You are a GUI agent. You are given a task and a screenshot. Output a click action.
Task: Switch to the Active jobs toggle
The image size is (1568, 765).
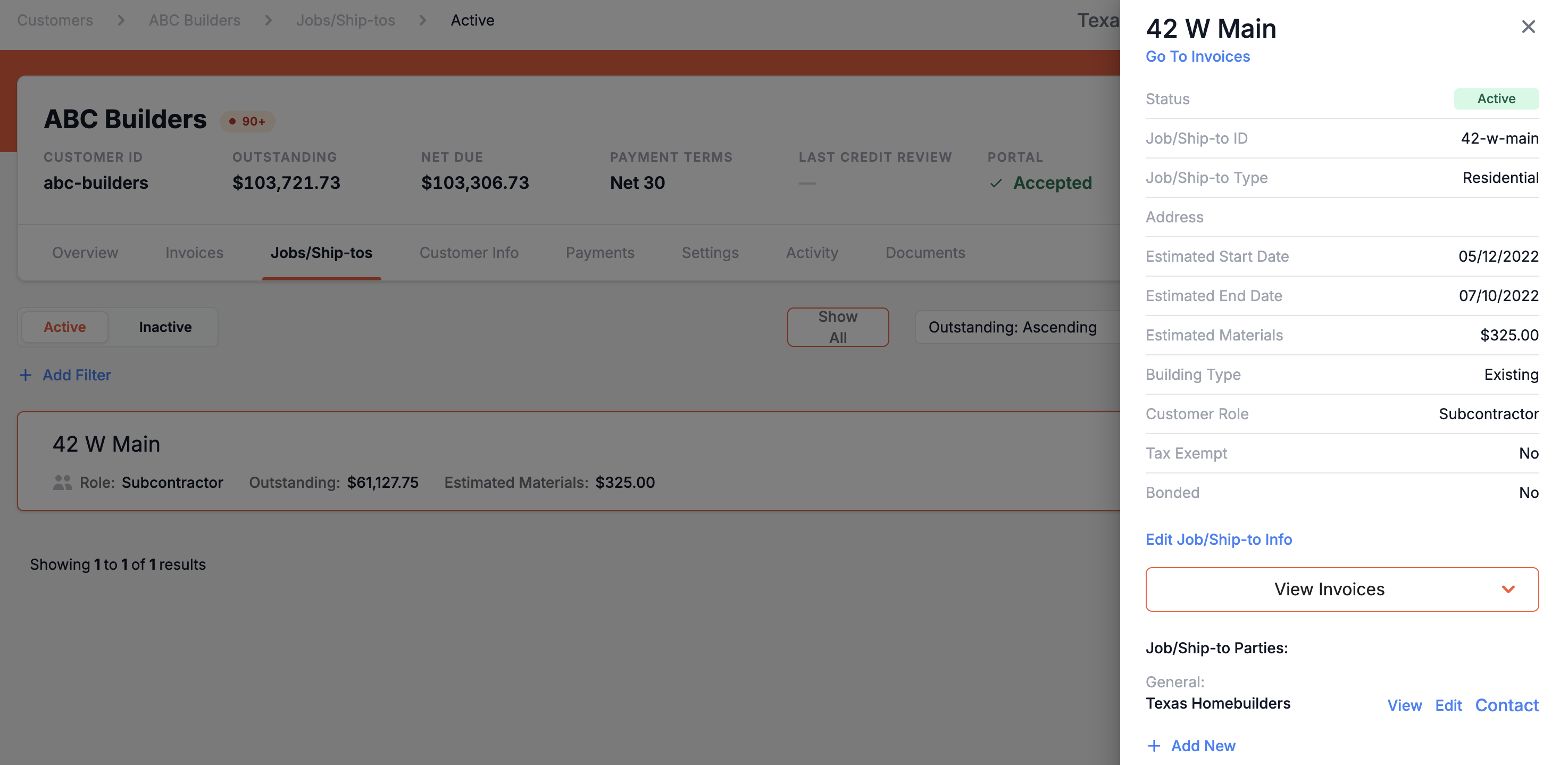(64, 327)
